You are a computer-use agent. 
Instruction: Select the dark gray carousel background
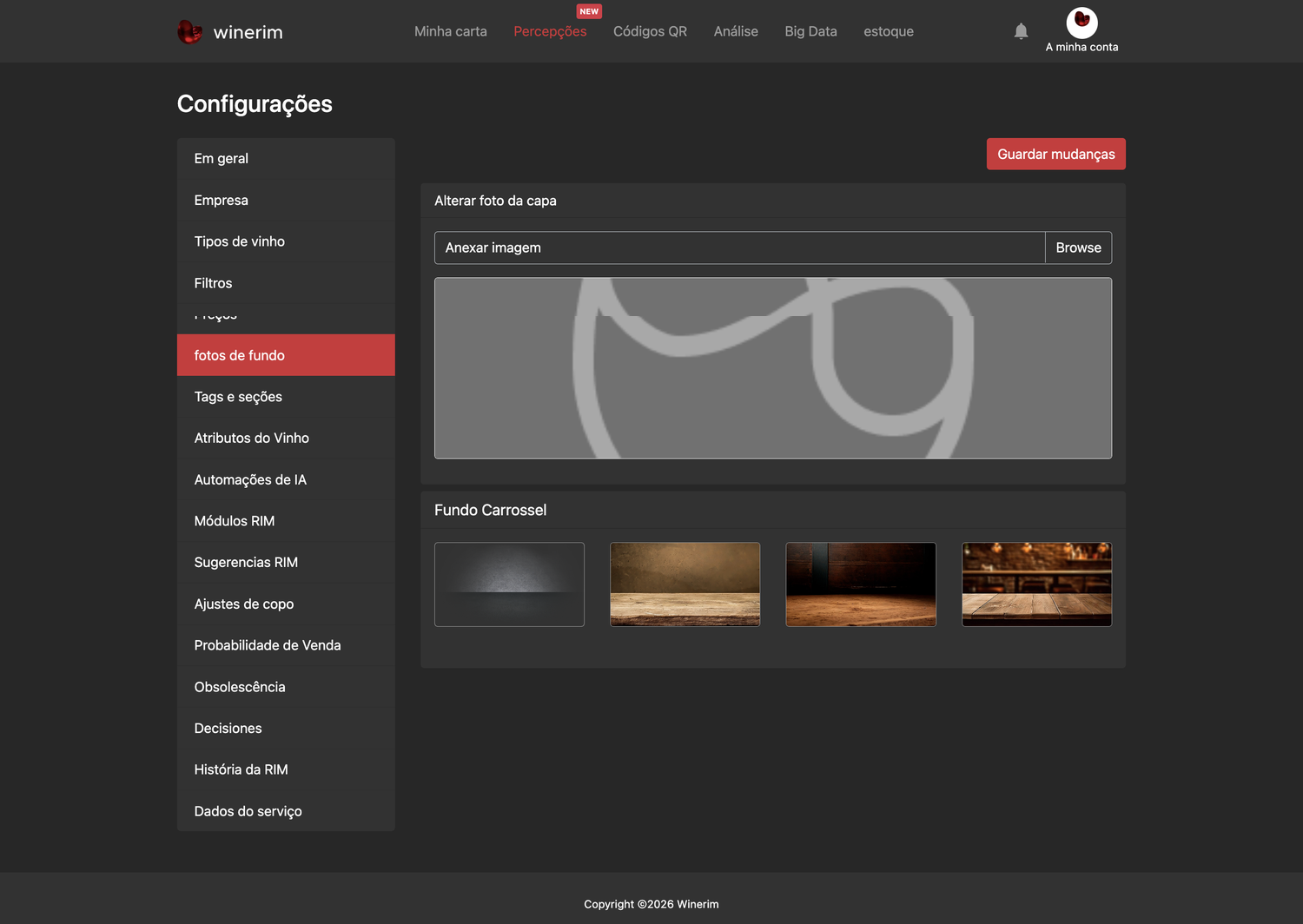click(509, 584)
